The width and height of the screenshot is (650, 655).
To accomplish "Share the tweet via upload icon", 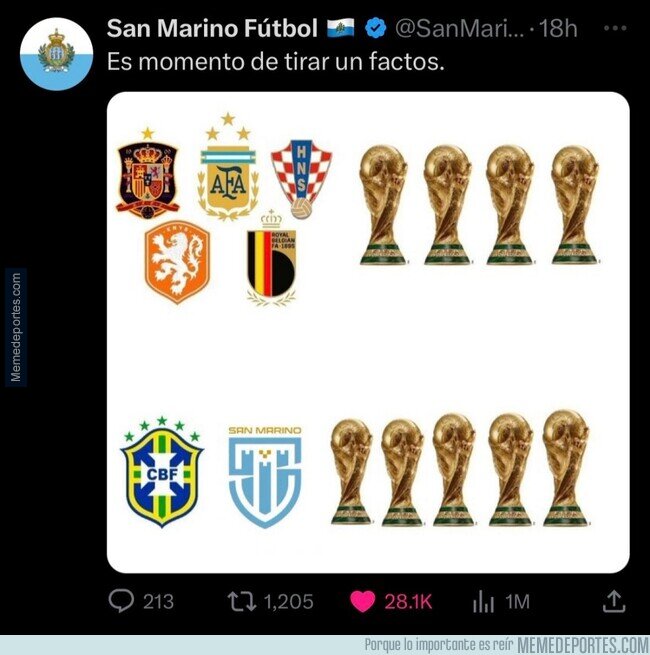I will point(613,601).
